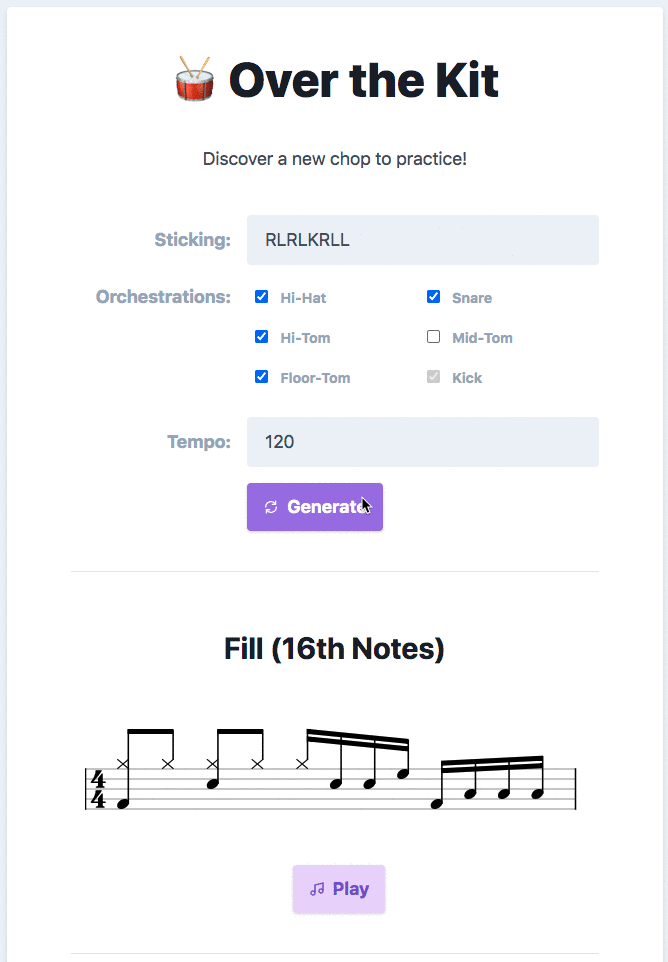Uncheck the Hi-Hat checkbox
Image resolution: width=668 pixels, height=962 pixels.
pos(261,297)
